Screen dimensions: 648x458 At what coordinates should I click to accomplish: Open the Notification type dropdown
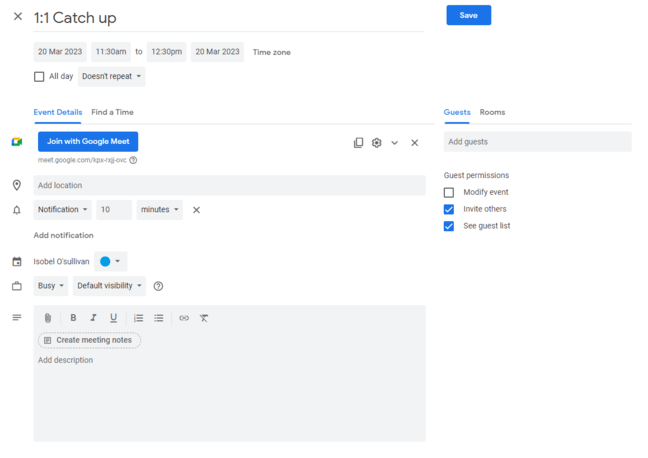tap(63, 210)
